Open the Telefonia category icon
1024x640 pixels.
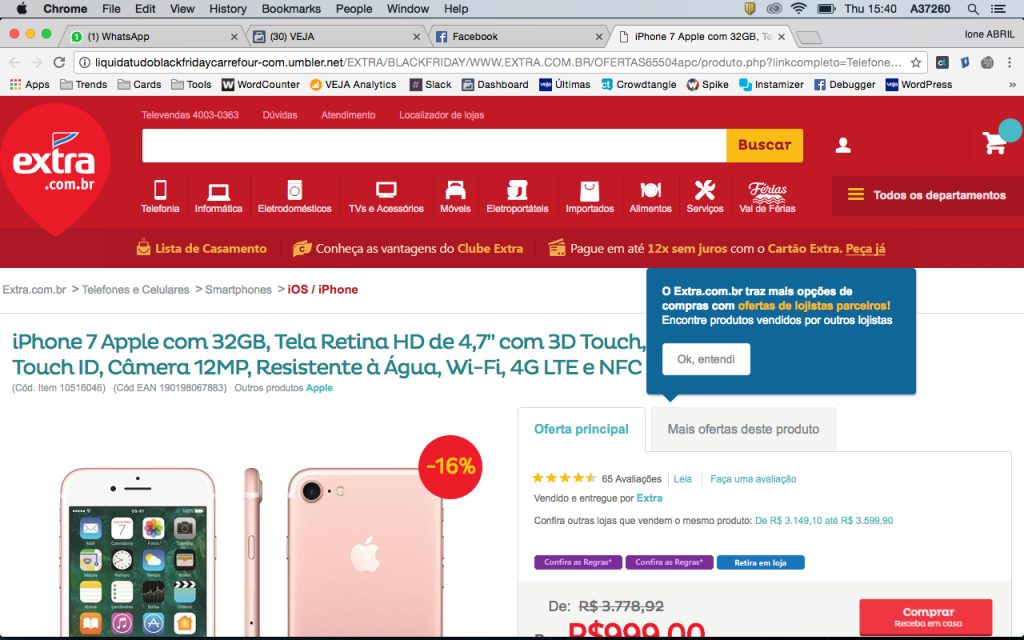(160, 197)
